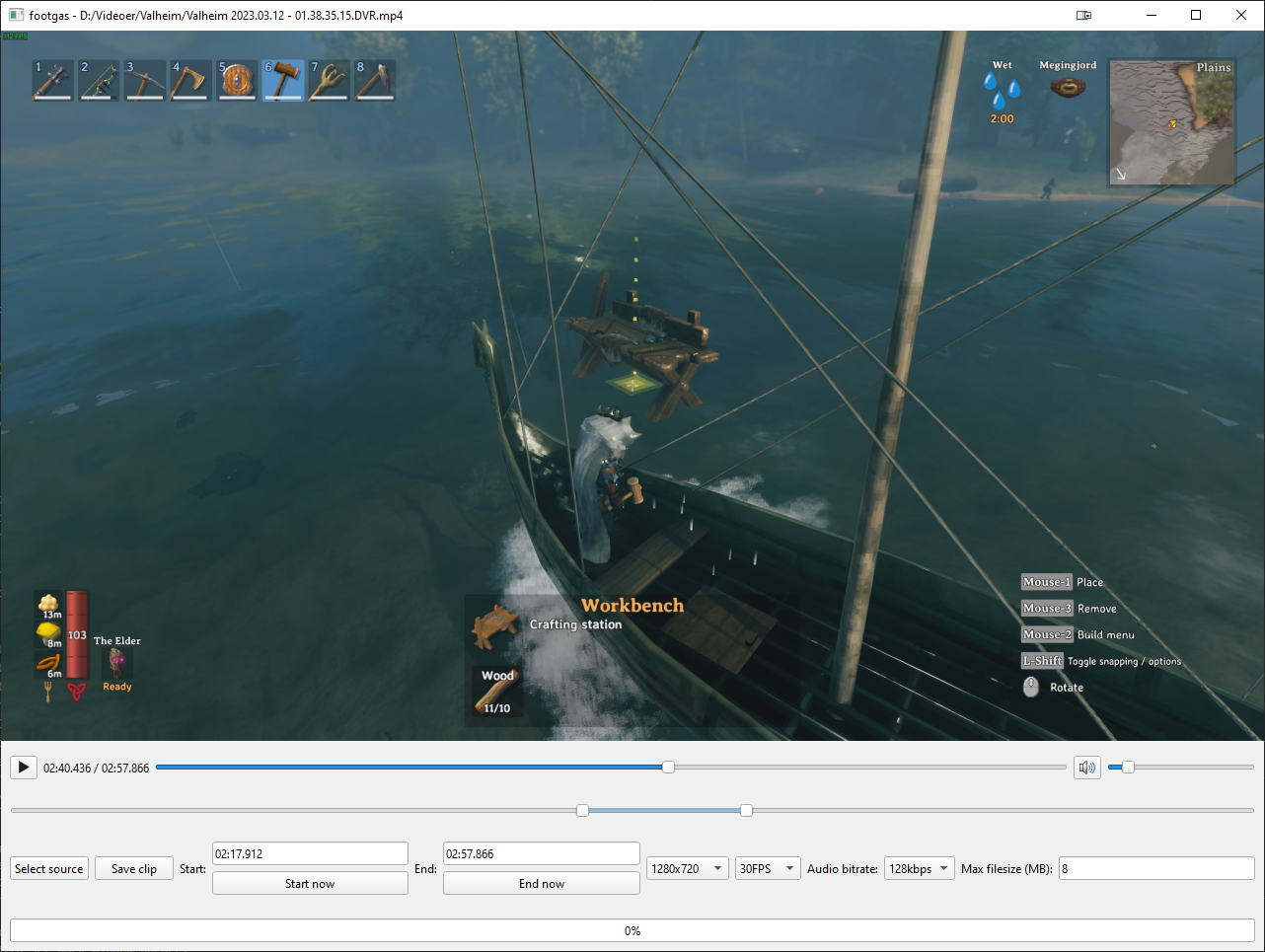1265x952 pixels.
Task: Click the play button
Action: coord(24,768)
